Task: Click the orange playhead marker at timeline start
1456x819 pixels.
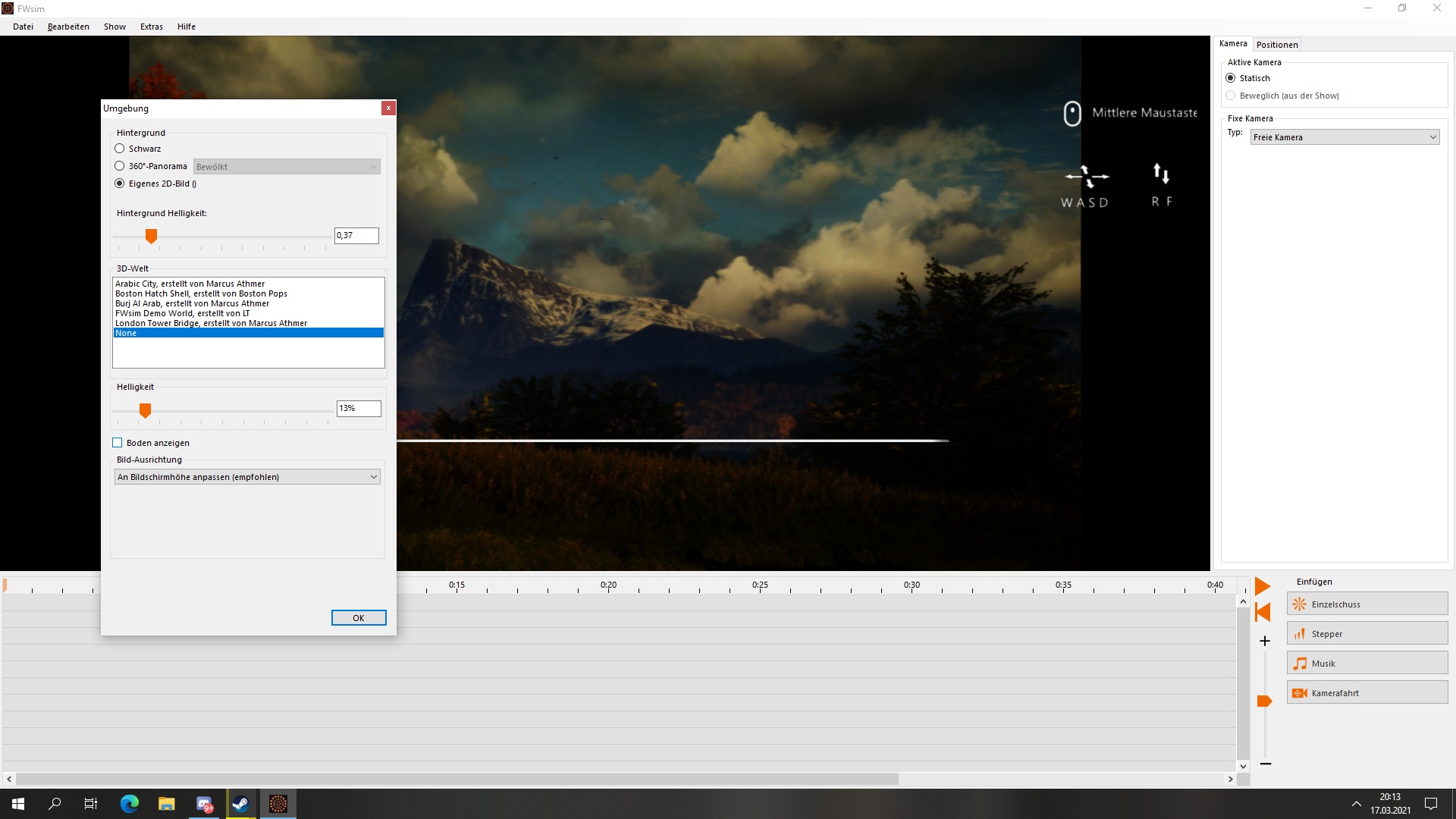Action: pos(5,585)
